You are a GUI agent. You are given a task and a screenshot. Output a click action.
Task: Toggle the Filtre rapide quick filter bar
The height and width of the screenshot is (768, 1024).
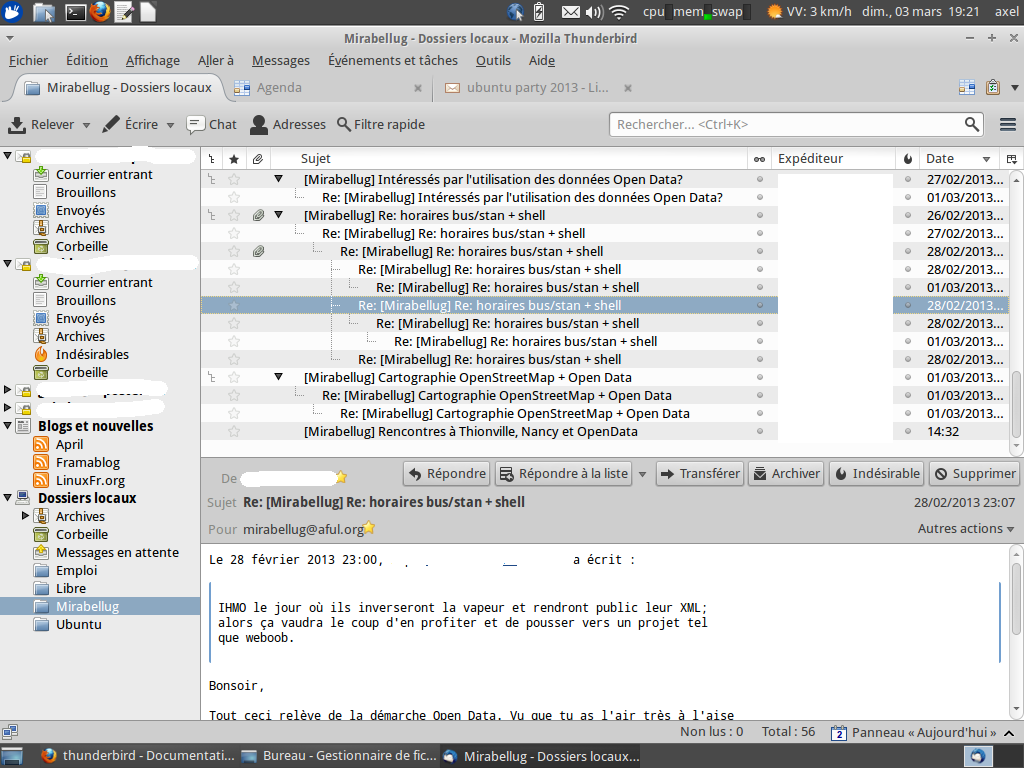click(x=381, y=124)
